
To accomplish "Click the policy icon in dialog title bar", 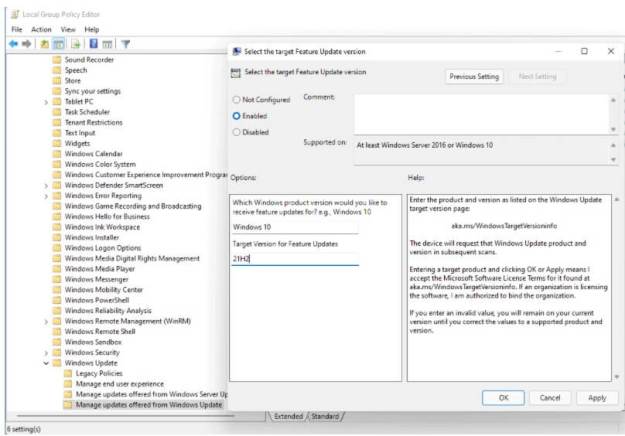I will coord(237,51).
